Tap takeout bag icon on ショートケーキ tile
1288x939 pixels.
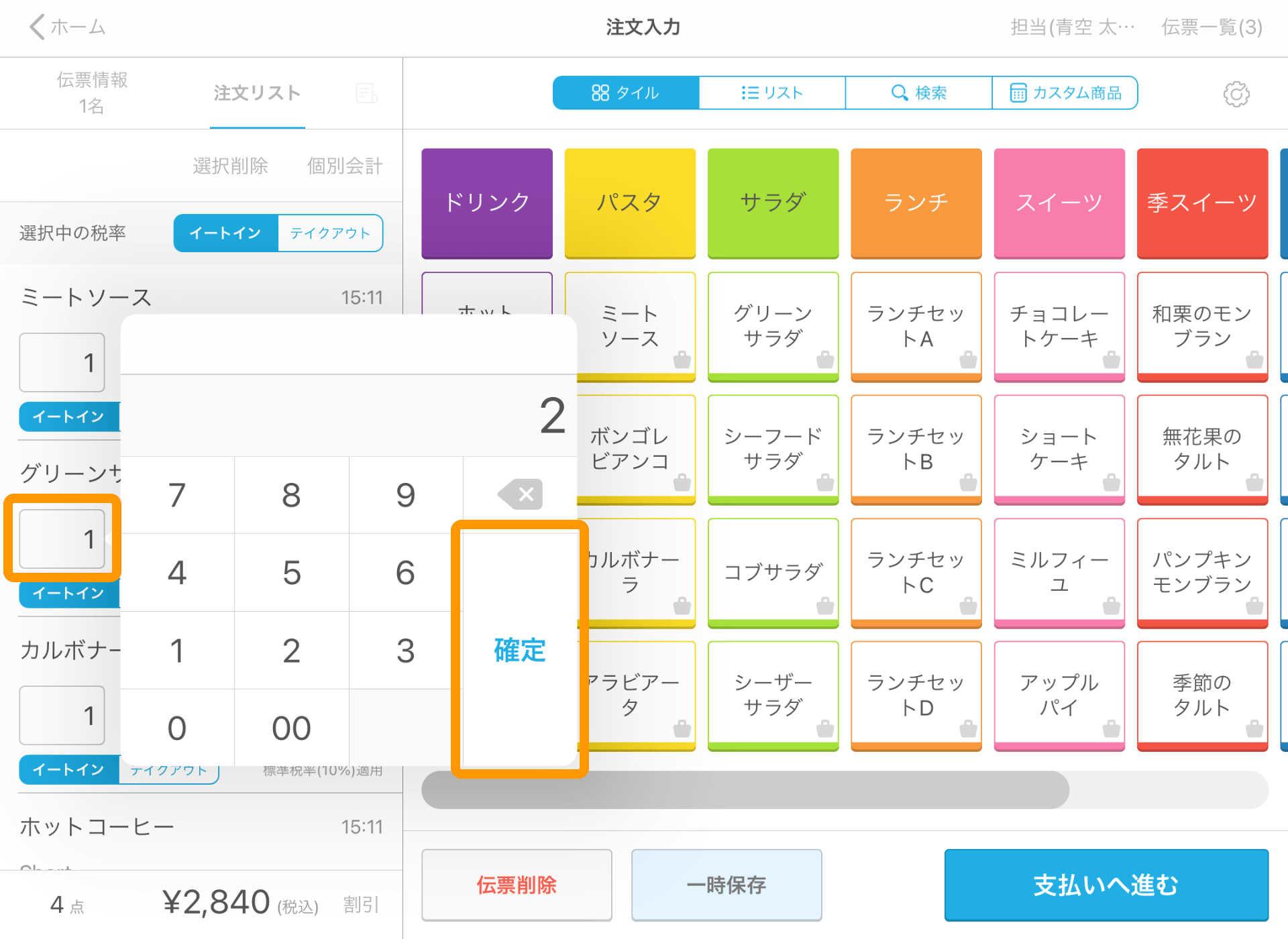[x=1112, y=482]
